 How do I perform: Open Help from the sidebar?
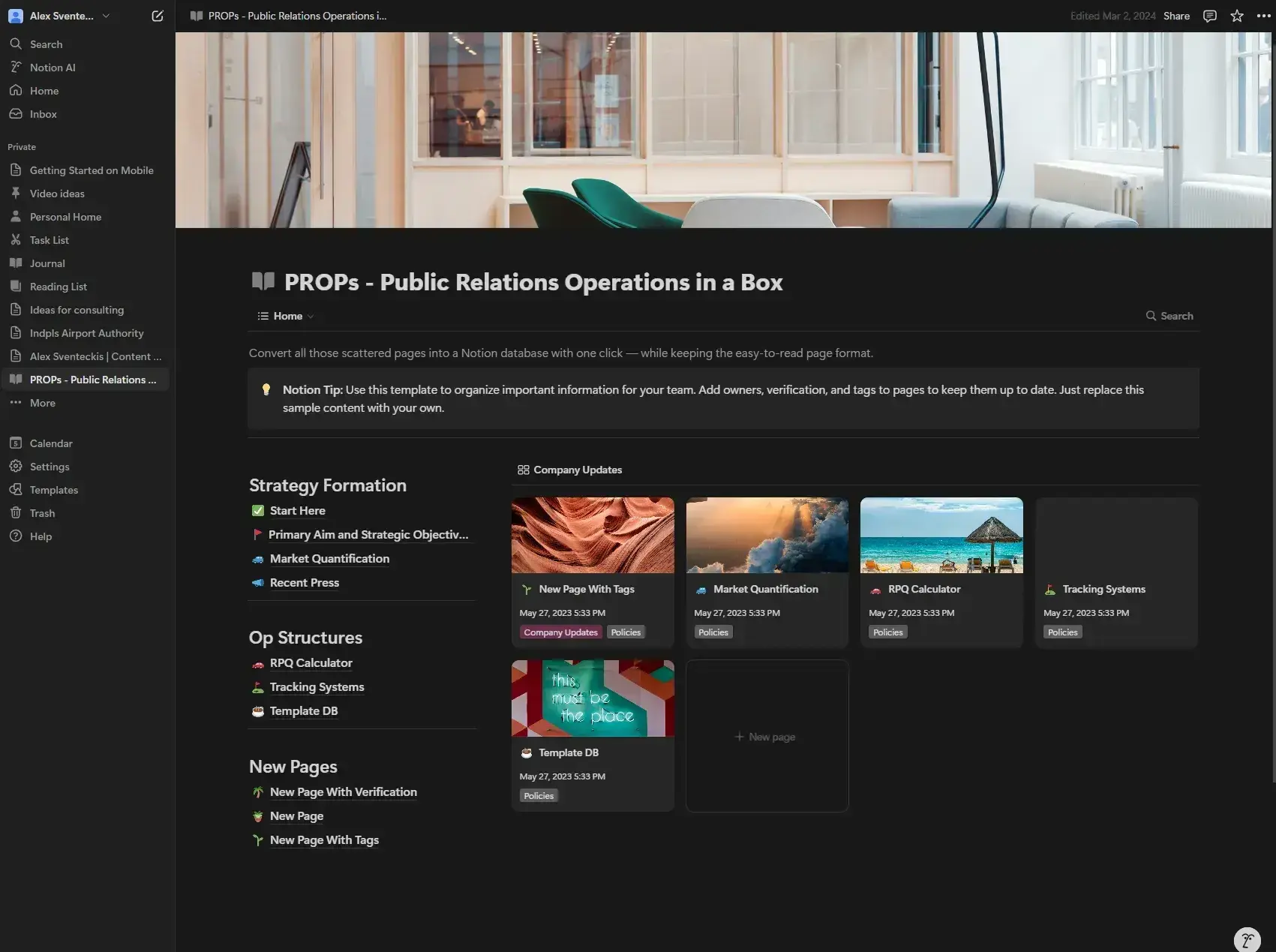(x=41, y=536)
